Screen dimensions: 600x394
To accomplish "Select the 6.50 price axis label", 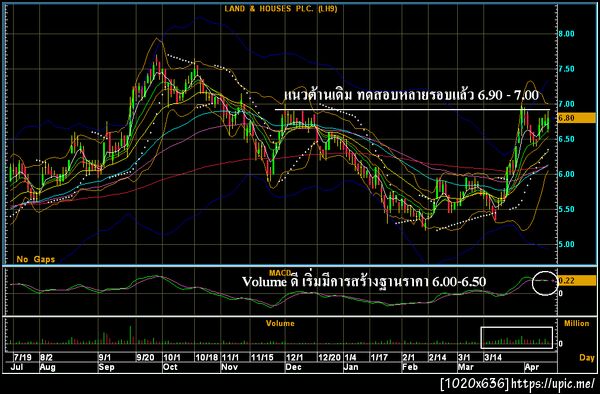I will [566, 139].
